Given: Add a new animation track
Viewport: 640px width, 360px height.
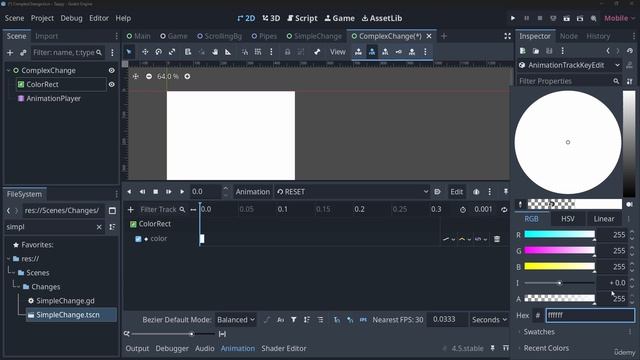Looking at the screenshot, I should point(131,209).
